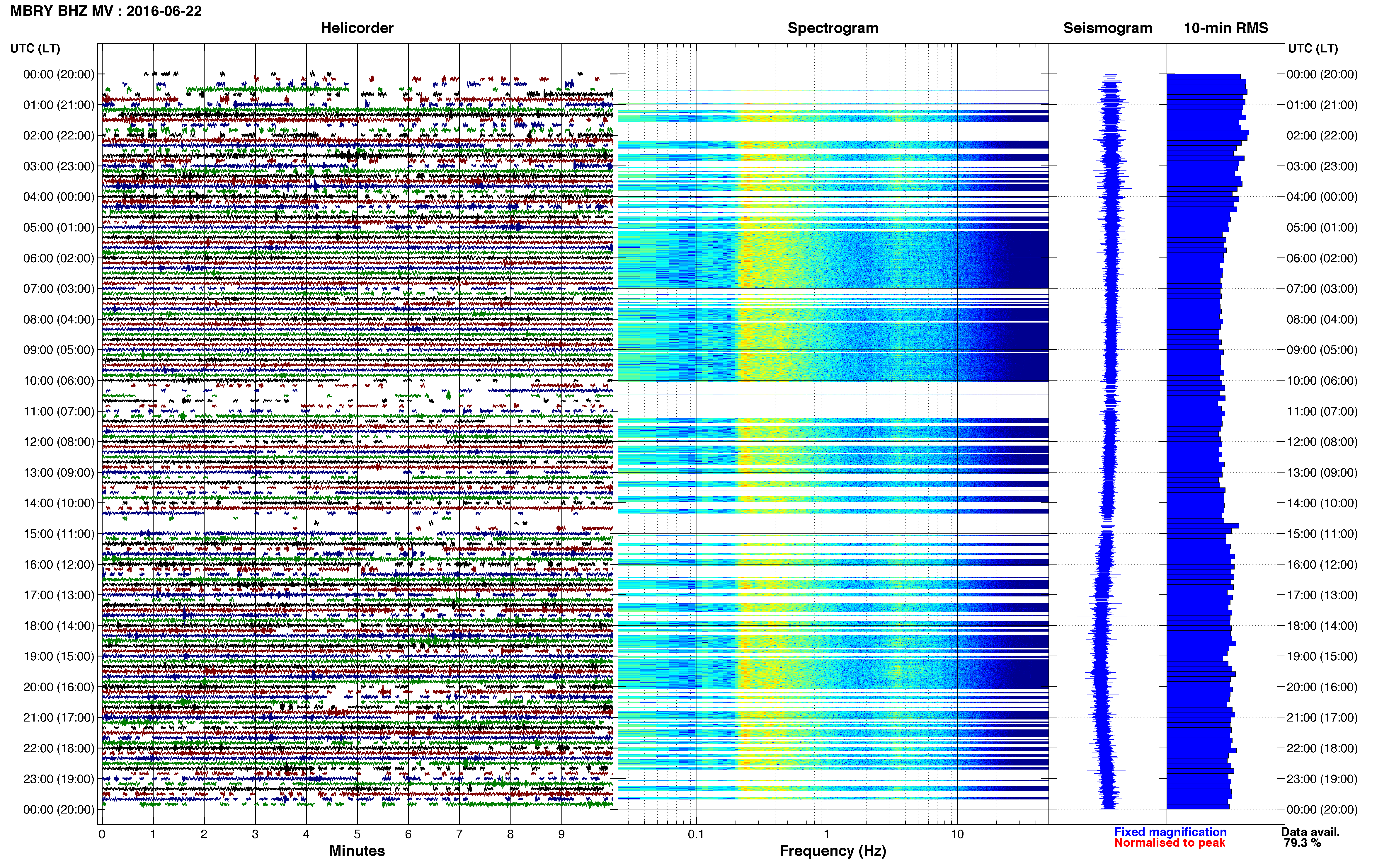Click the '6' tick on the Minutes axis
This screenshot has height=868, width=1389.
(408, 834)
